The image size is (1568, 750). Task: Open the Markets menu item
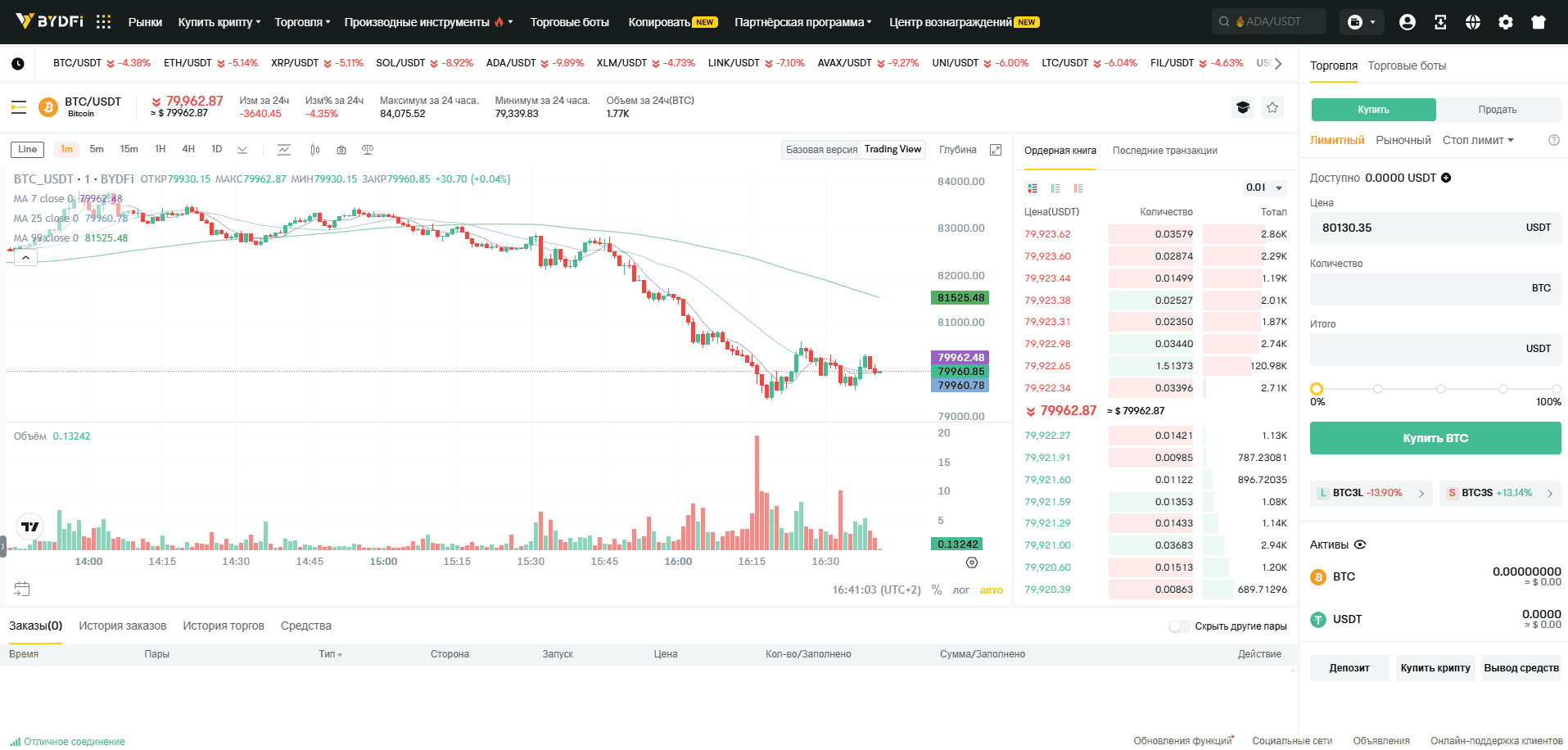click(x=145, y=22)
